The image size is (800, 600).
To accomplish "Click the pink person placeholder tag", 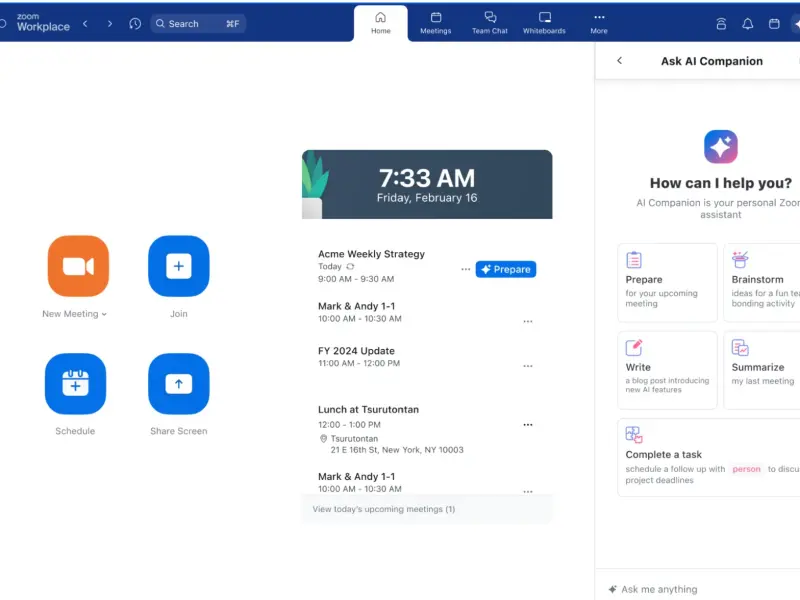I will (746, 469).
